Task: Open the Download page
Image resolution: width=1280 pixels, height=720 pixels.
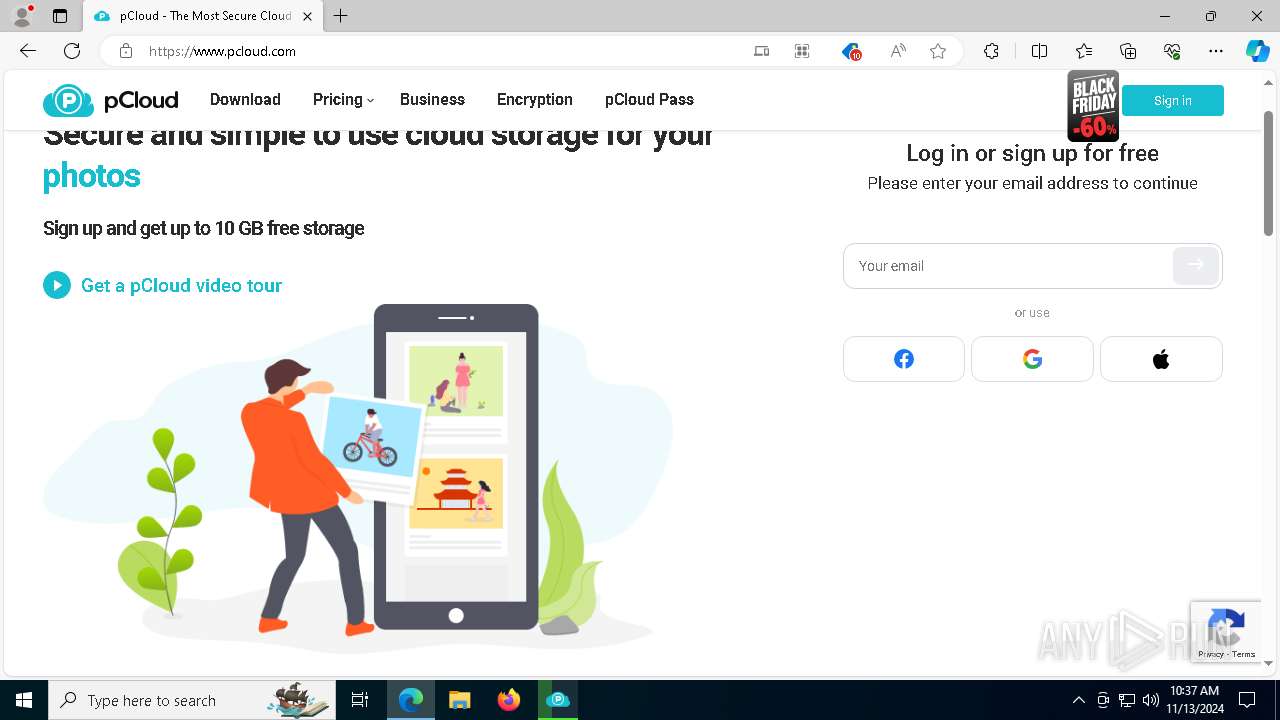Action: pos(245,99)
